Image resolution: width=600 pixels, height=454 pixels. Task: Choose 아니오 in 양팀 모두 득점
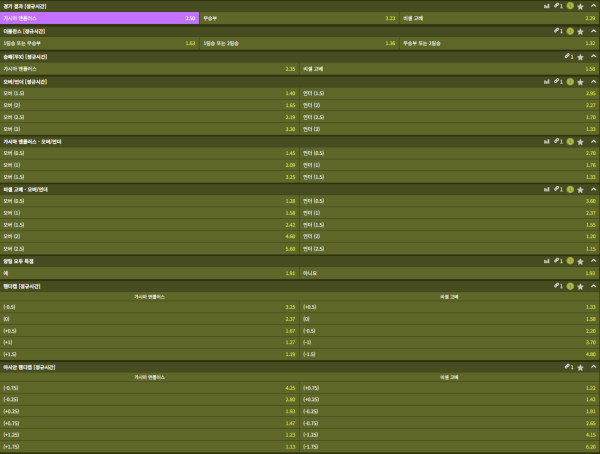448,272
